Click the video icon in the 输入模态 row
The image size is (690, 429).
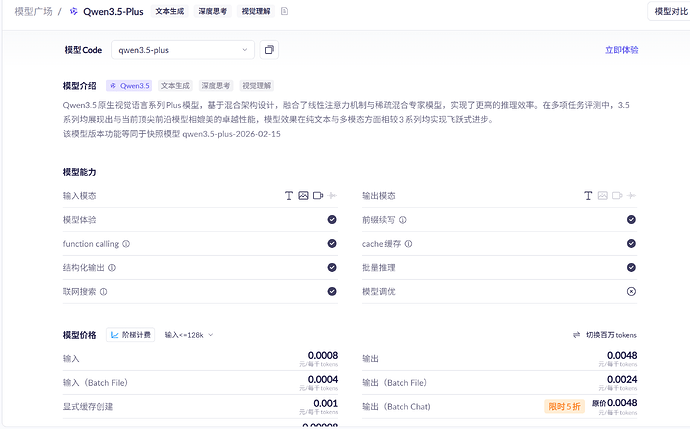(x=317, y=195)
